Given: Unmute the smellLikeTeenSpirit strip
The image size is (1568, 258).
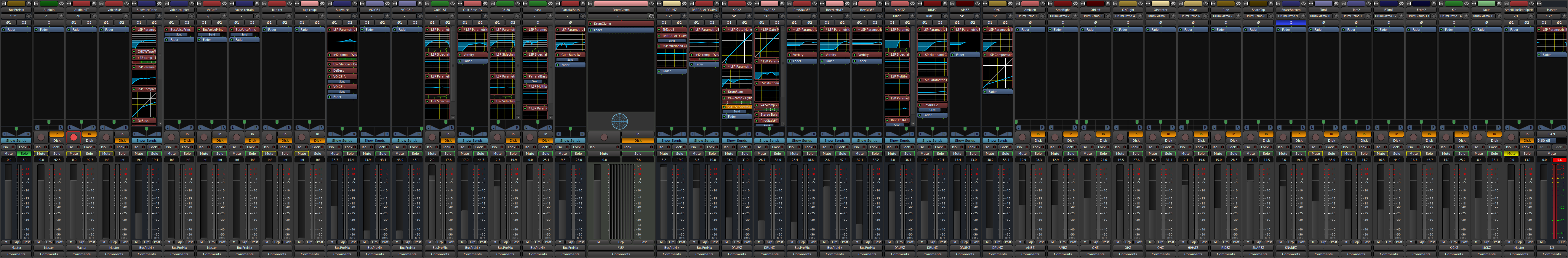Looking at the screenshot, I should click(1511, 153).
